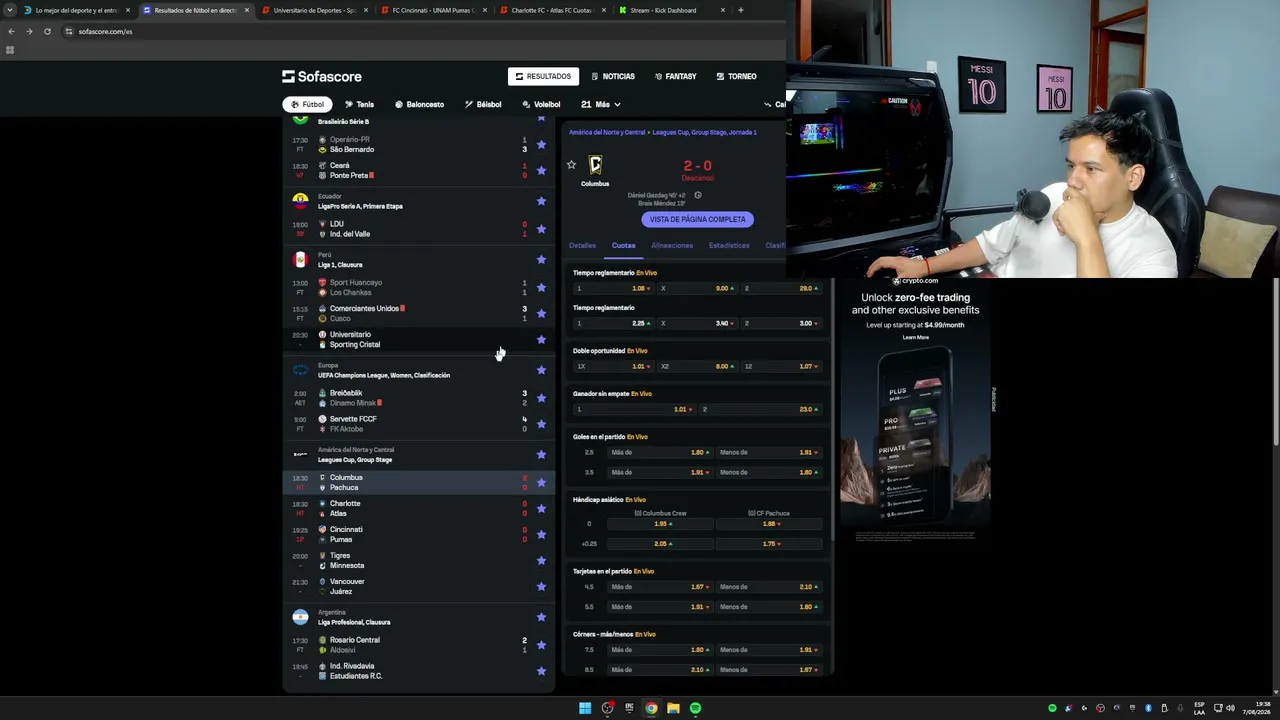Open the goal replay icon beside Dániel Gazdag
1280x720 pixels.
(697, 195)
